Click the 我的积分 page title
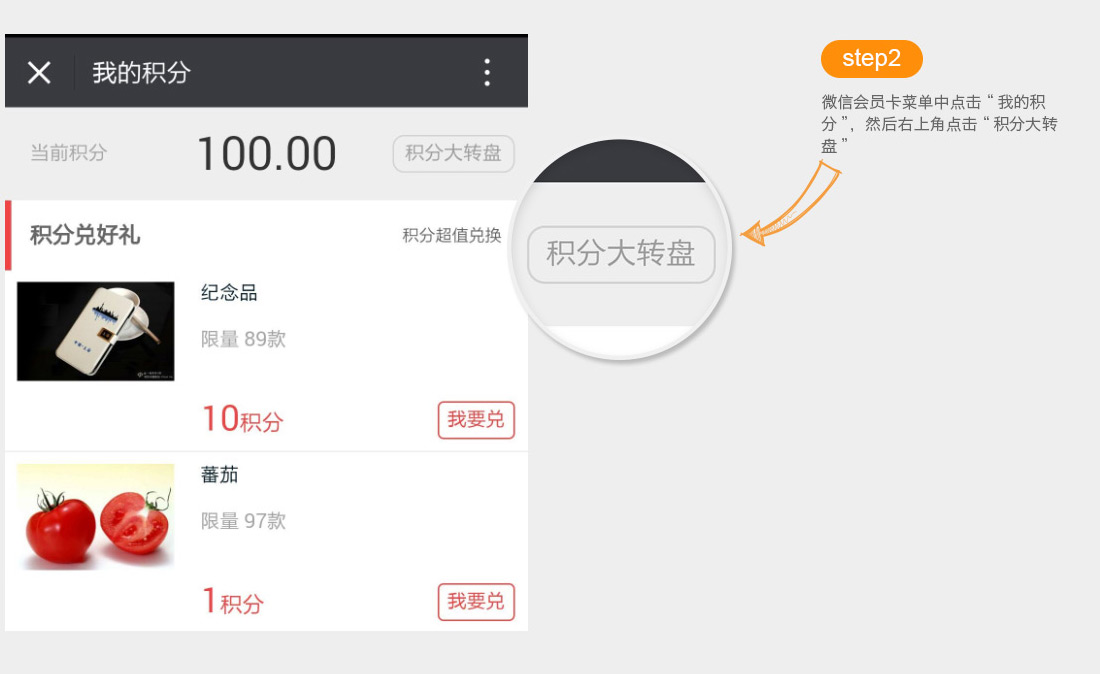Screen dimensions: 1100x674 [x=141, y=72]
